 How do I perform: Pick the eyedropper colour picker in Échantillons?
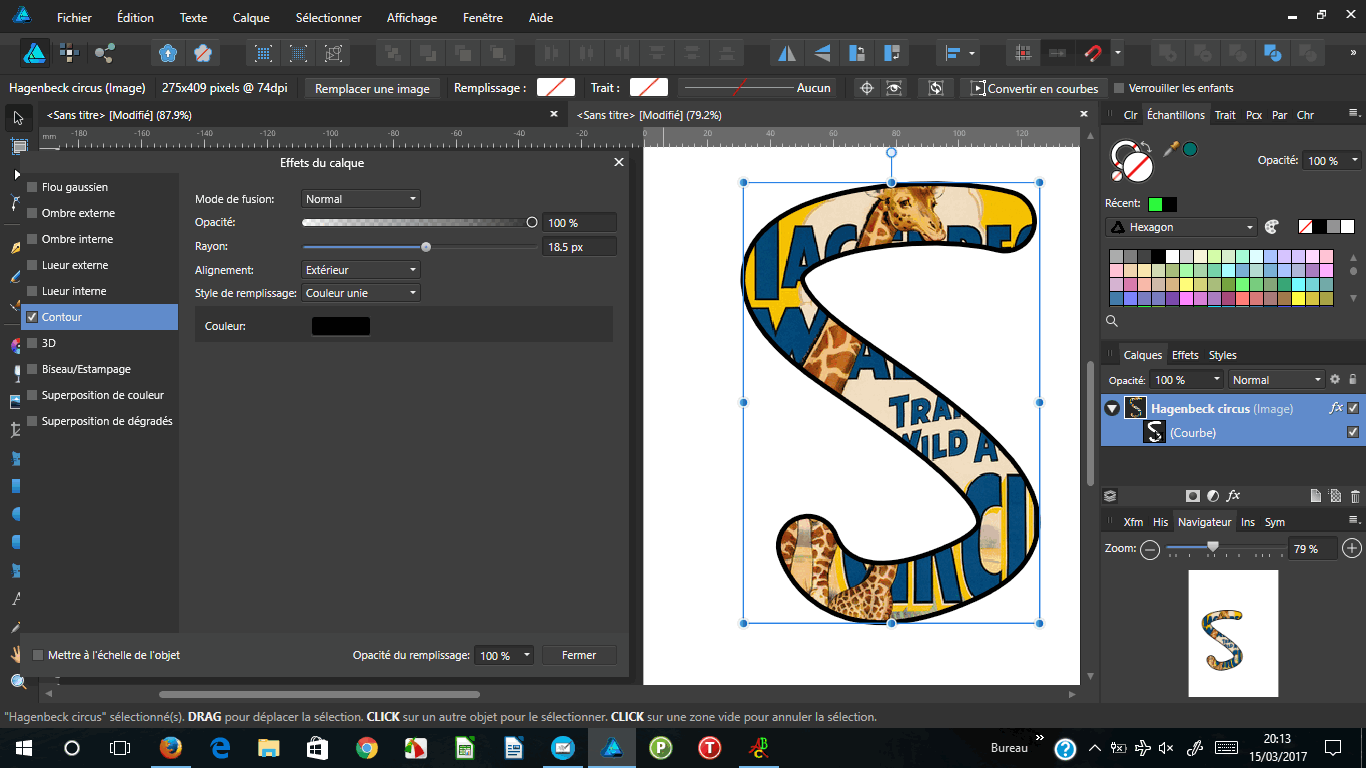(1170, 149)
